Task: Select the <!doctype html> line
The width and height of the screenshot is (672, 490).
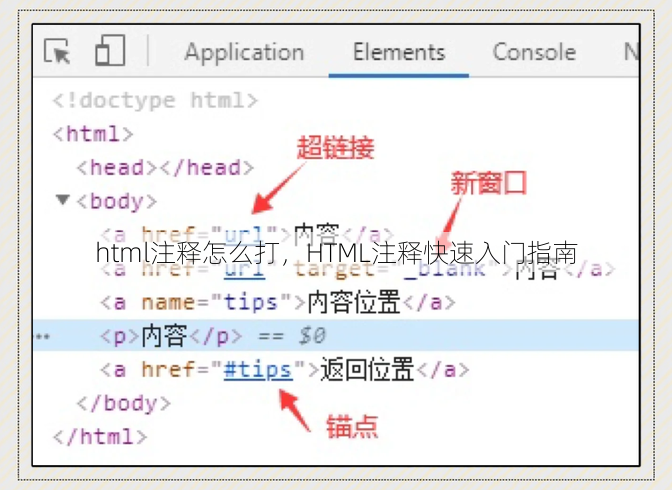Action: (155, 101)
